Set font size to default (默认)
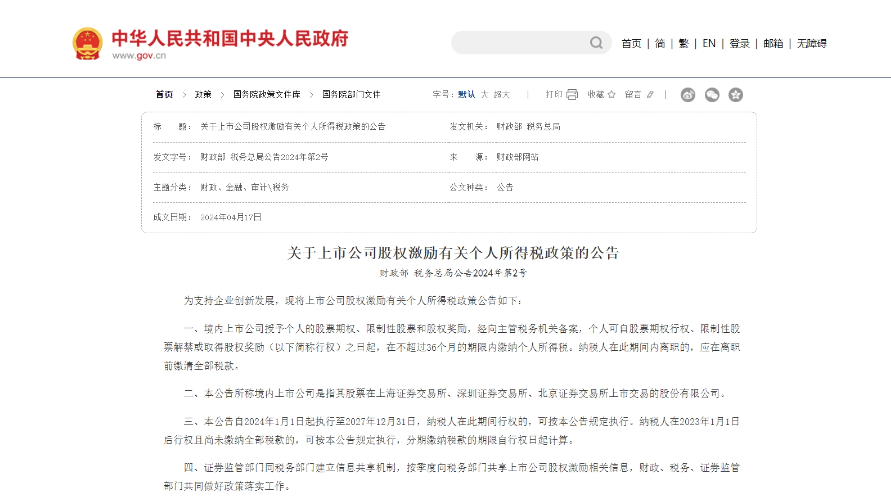Image resolution: width=891 pixels, height=501 pixels. point(467,94)
